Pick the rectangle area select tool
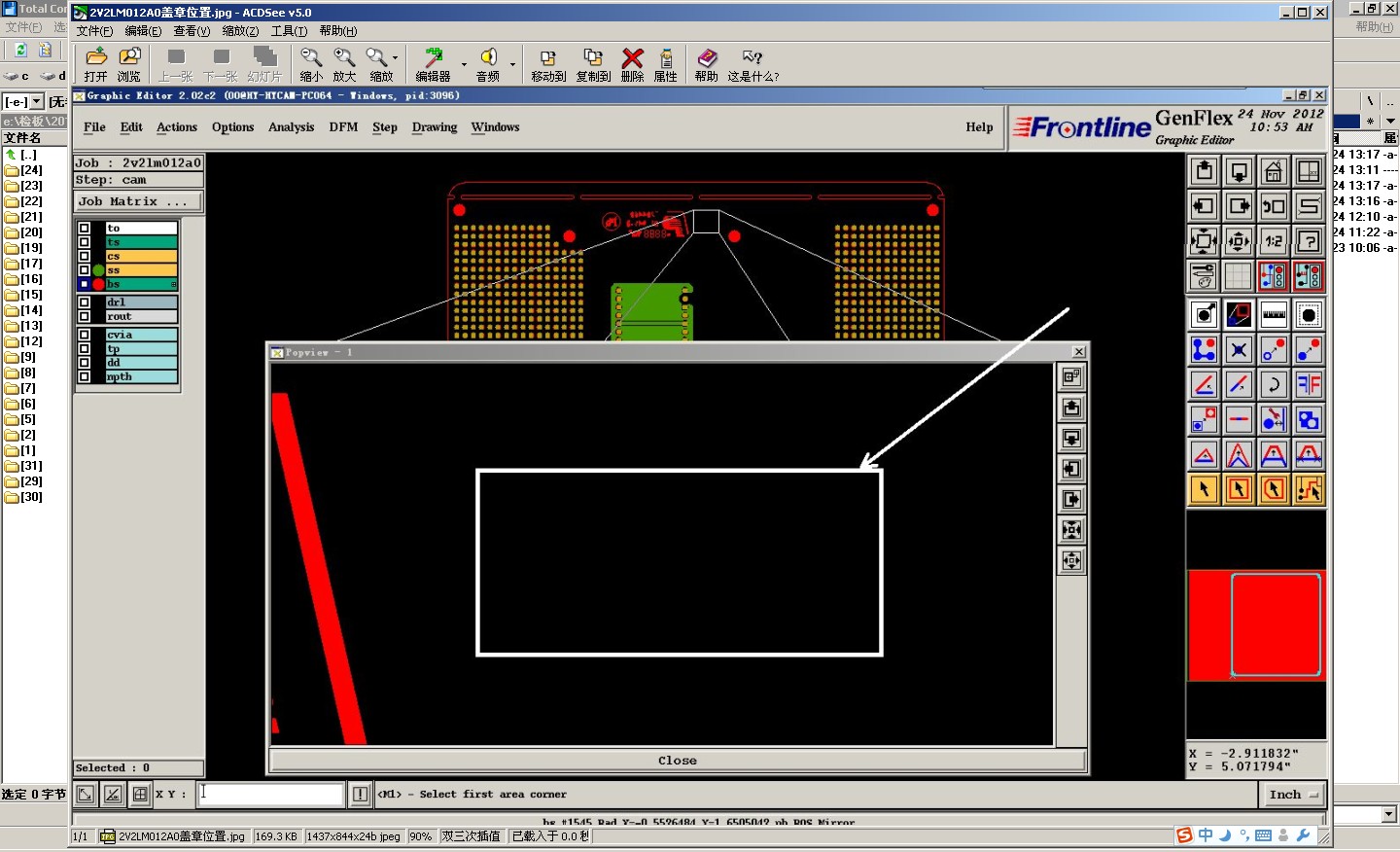 [x=1239, y=489]
